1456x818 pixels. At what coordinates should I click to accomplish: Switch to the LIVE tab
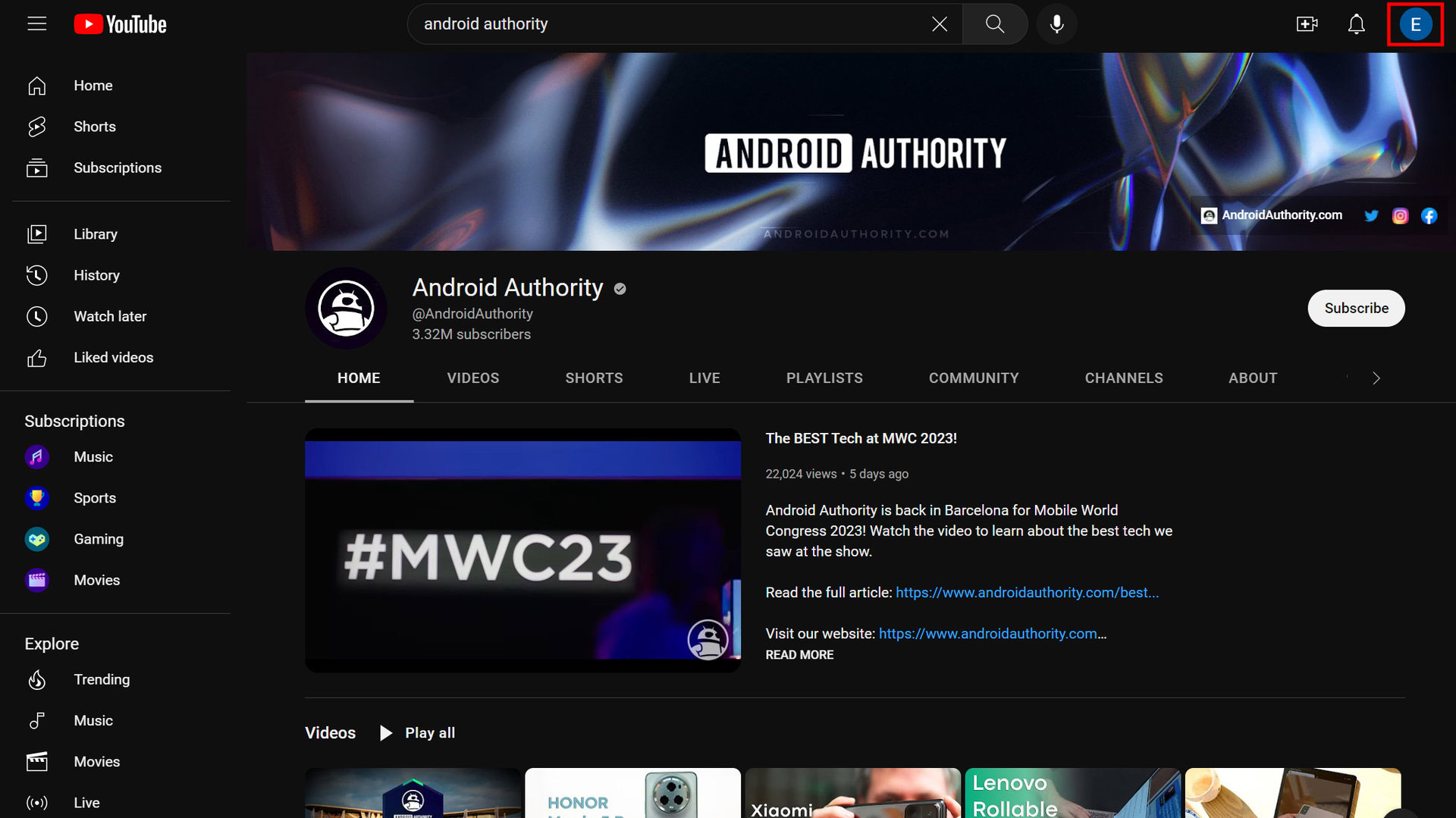704,378
